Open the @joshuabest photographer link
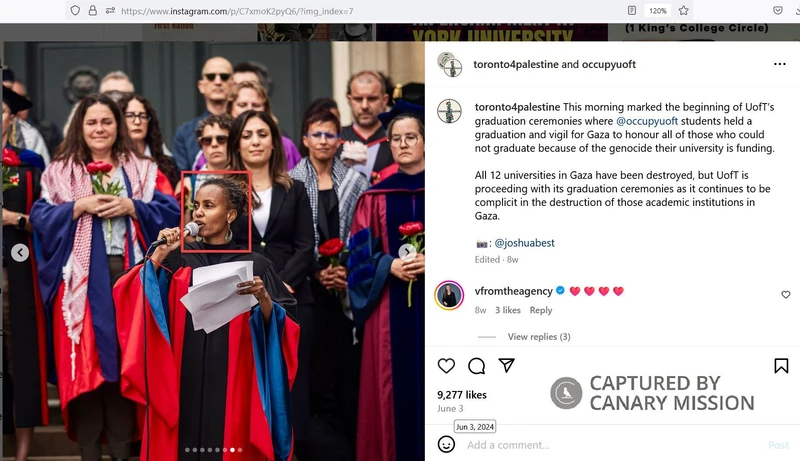The width and height of the screenshot is (800, 461). pyautogui.click(x=524, y=243)
